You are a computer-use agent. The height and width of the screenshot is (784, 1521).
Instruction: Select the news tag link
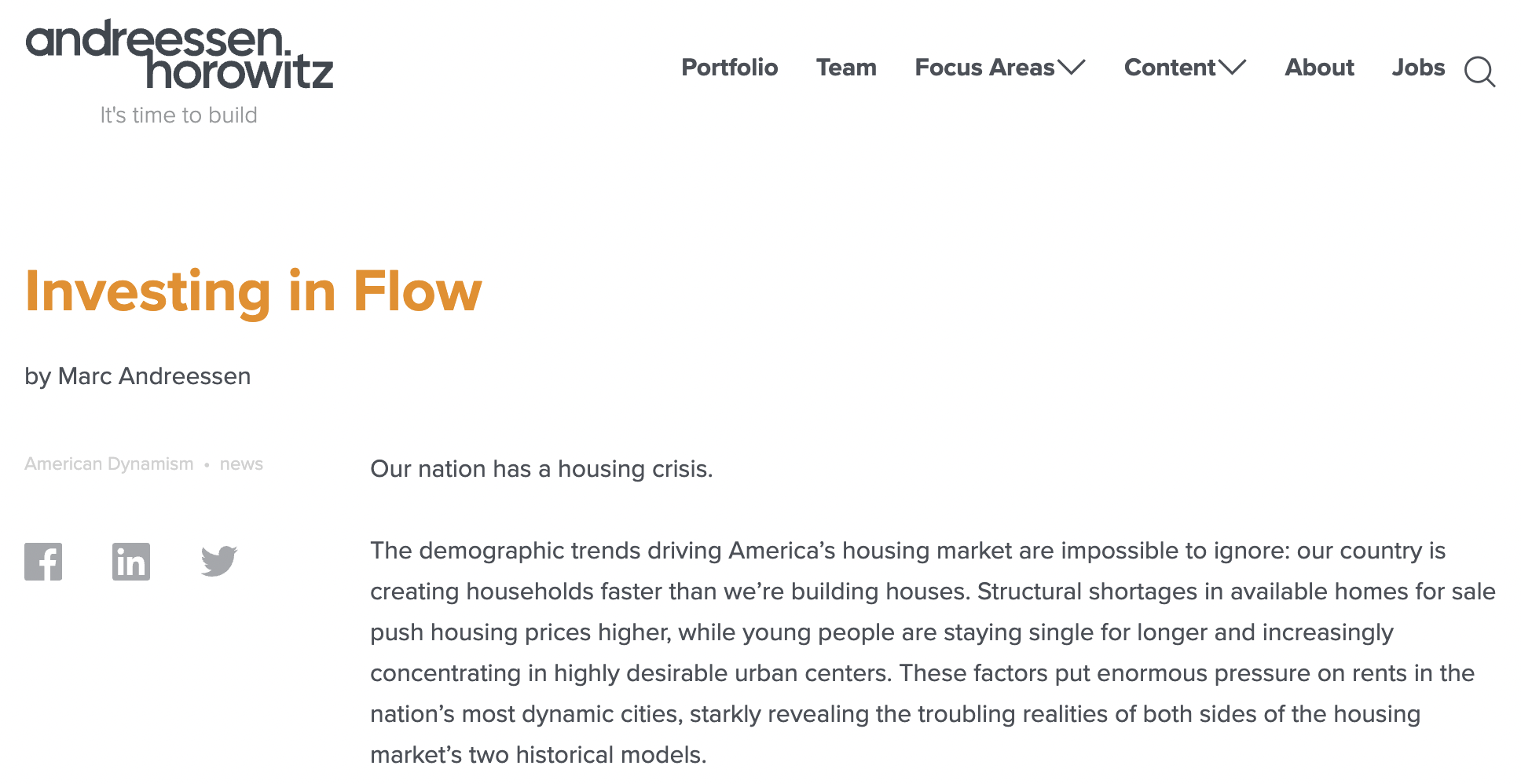241,463
